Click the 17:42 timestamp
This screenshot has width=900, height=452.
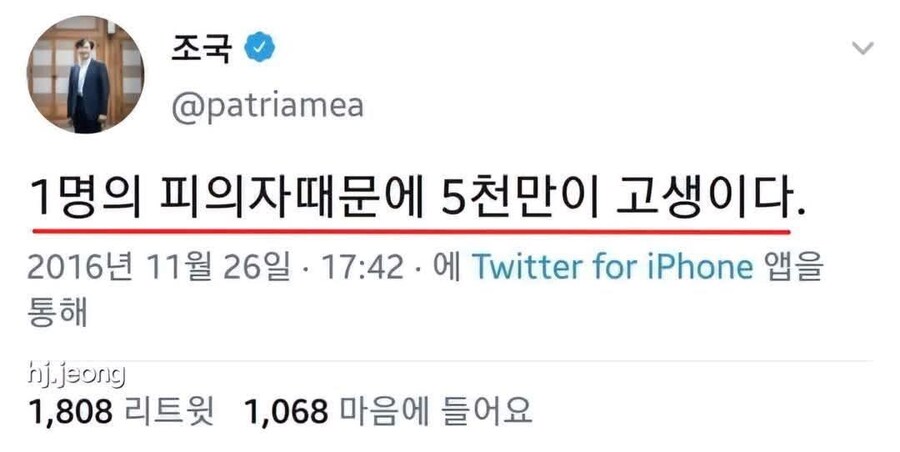click(362, 268)
